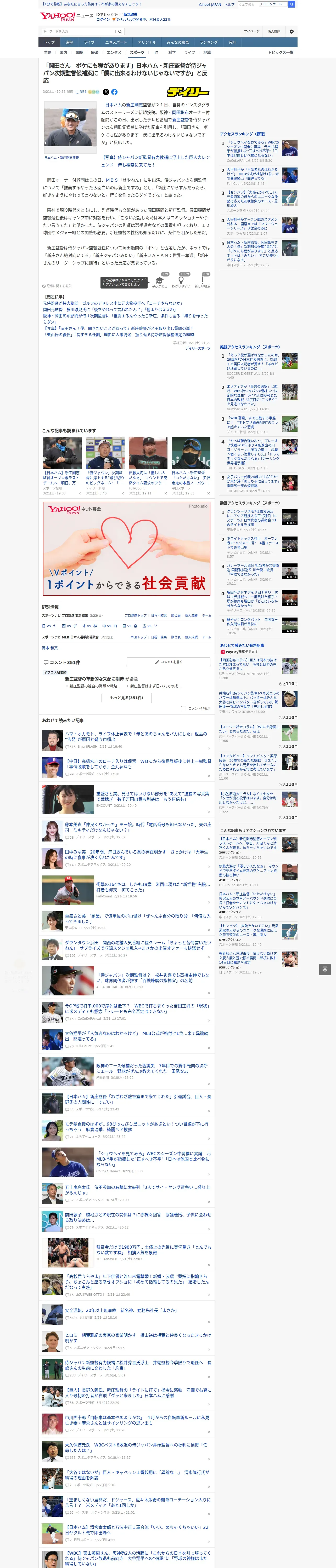Image resolution: width=336 pixels, height=1568 pixels.
Task: Open 岡本 和真 player link
Action: 50,648
